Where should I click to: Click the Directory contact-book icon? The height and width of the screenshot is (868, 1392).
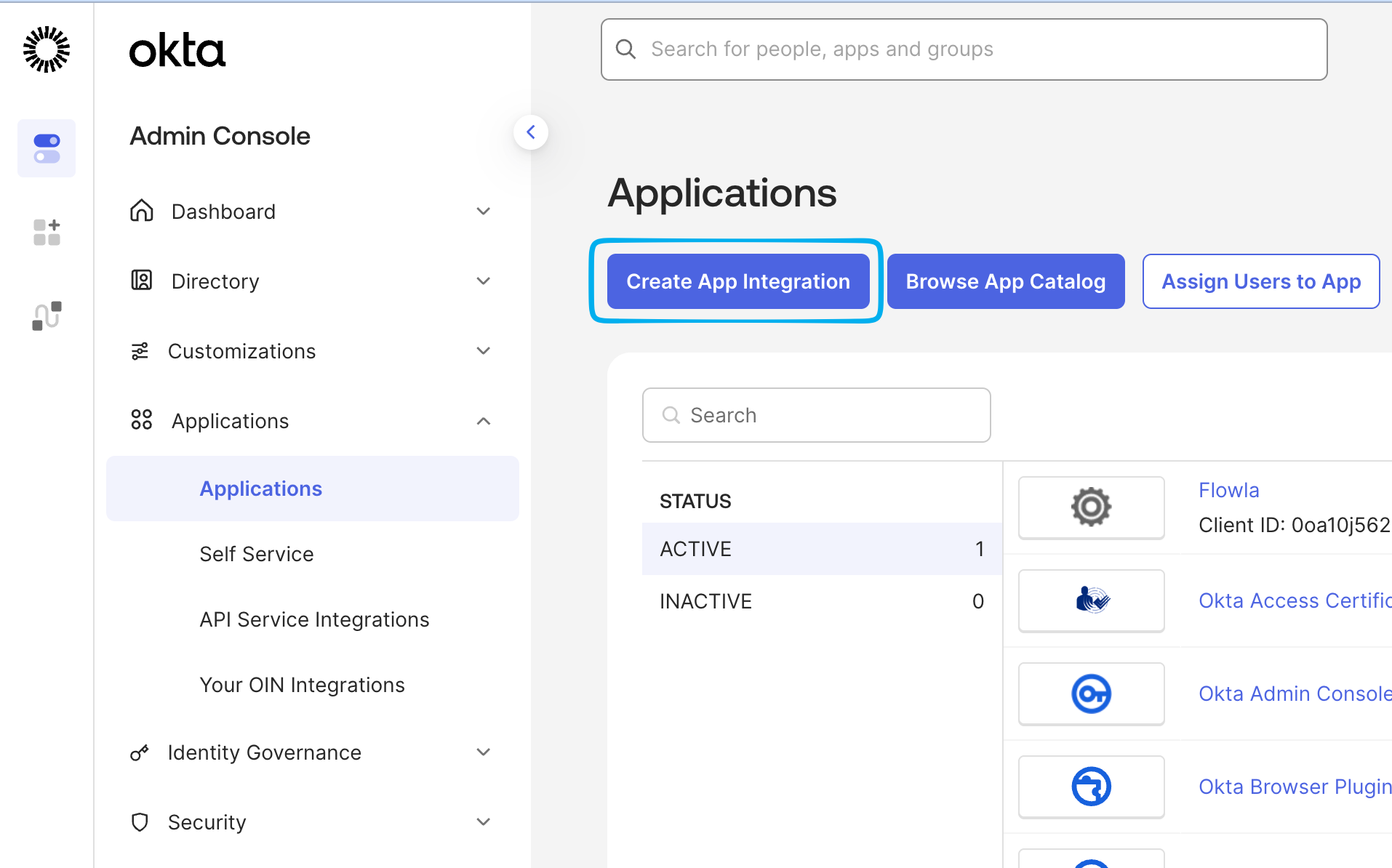pos(142,281)
